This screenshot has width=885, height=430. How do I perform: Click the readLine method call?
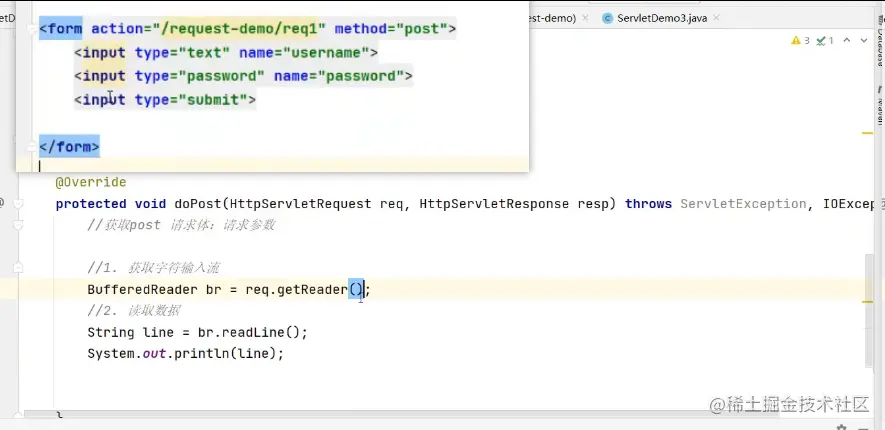pos(253,332)
